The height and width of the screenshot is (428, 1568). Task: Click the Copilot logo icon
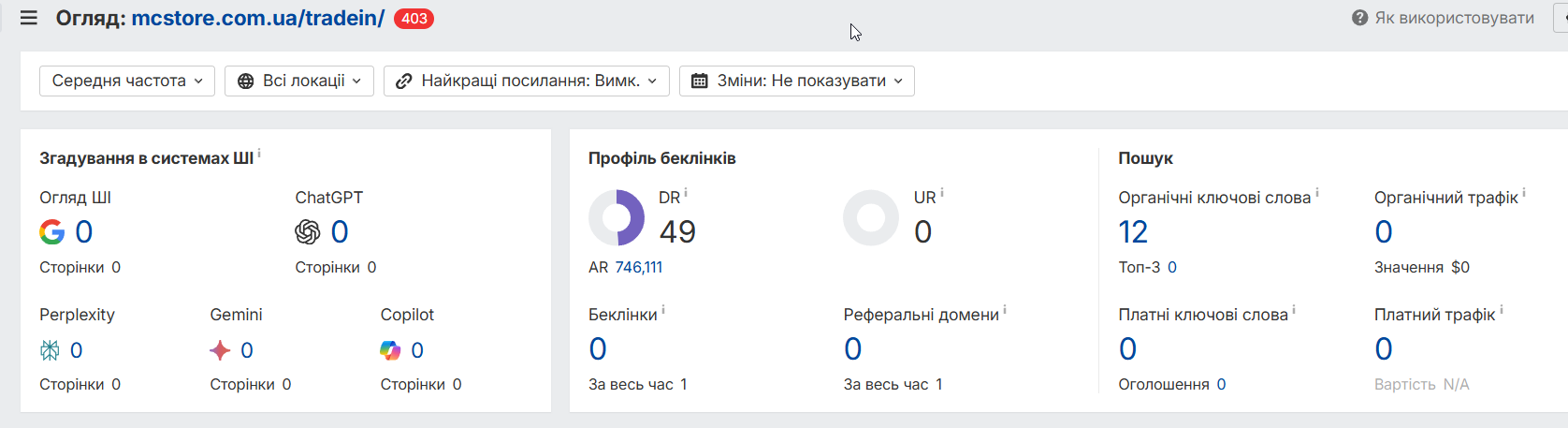tap(390, 350)
